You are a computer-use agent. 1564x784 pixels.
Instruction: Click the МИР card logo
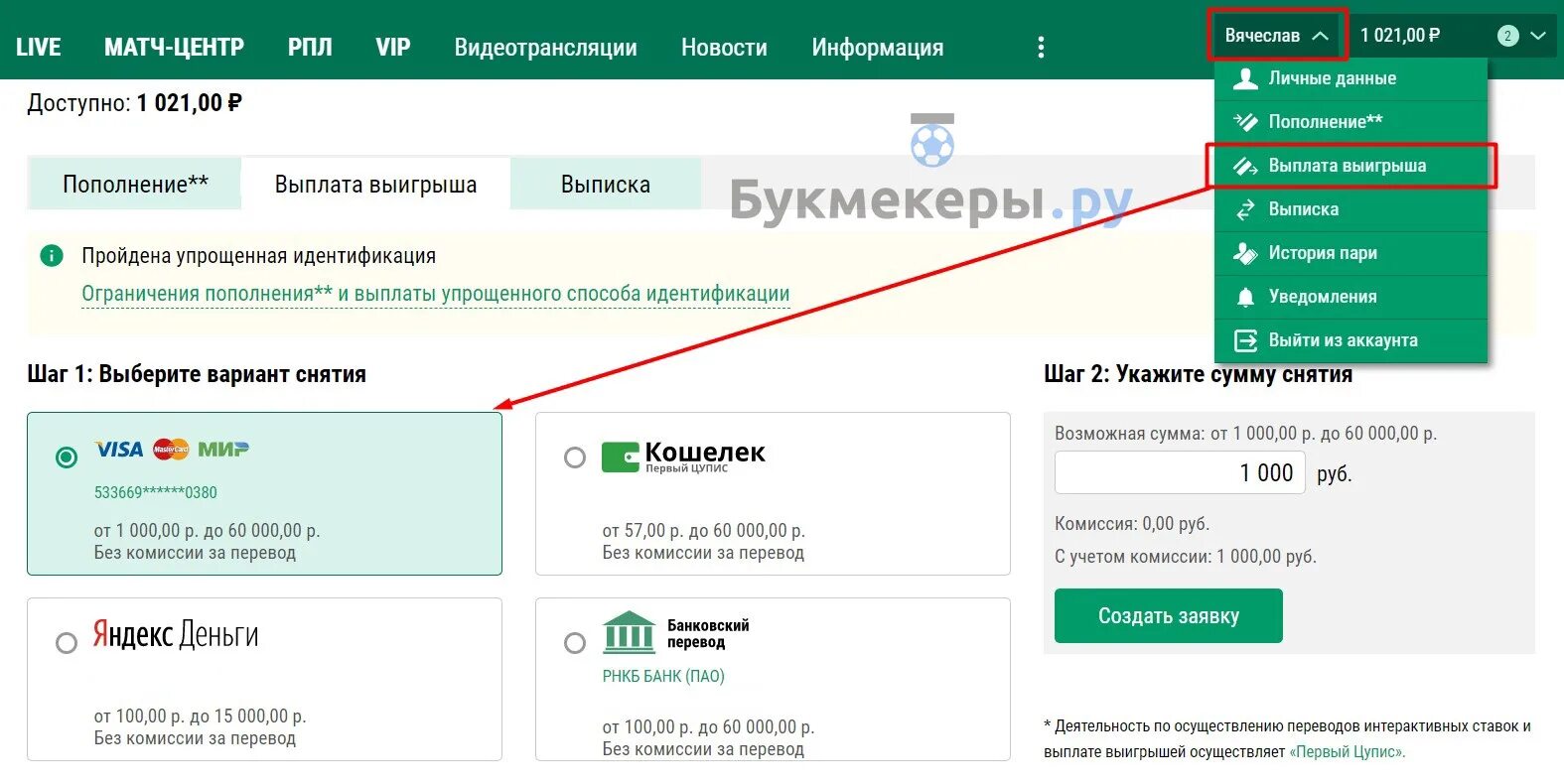click(x=223, y=450)
